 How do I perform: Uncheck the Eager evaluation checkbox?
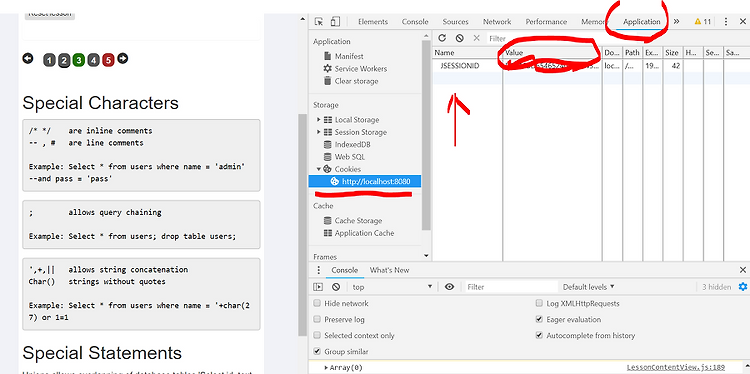tap(539, 319)
